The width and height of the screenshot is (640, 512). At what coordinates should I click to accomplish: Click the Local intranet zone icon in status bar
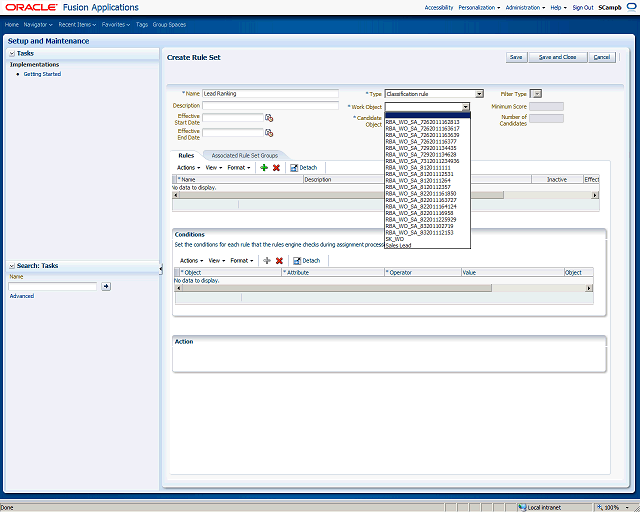[x=522, y=507]
